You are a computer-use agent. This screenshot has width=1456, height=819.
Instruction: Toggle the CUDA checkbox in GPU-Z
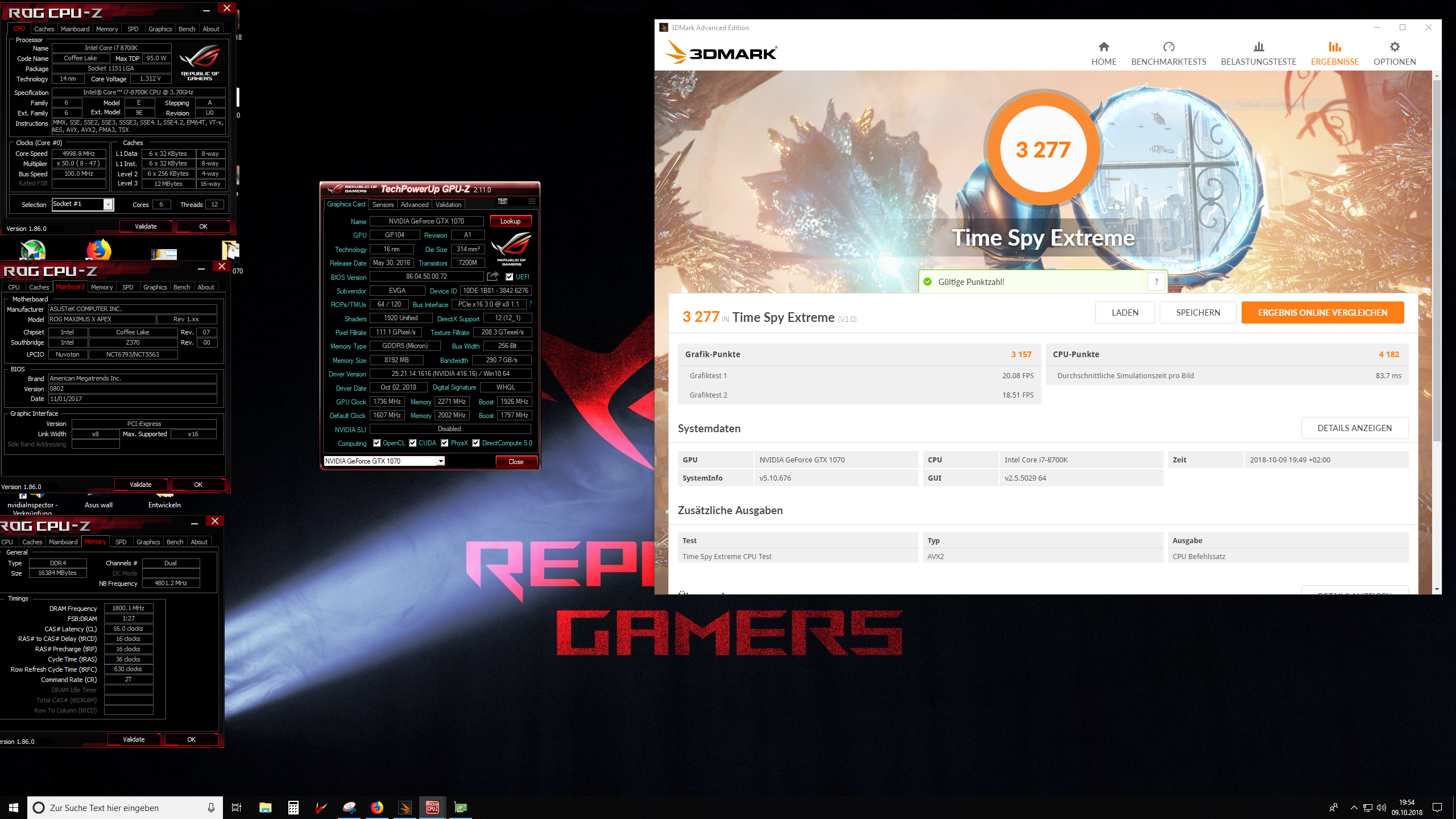(413, 443)
